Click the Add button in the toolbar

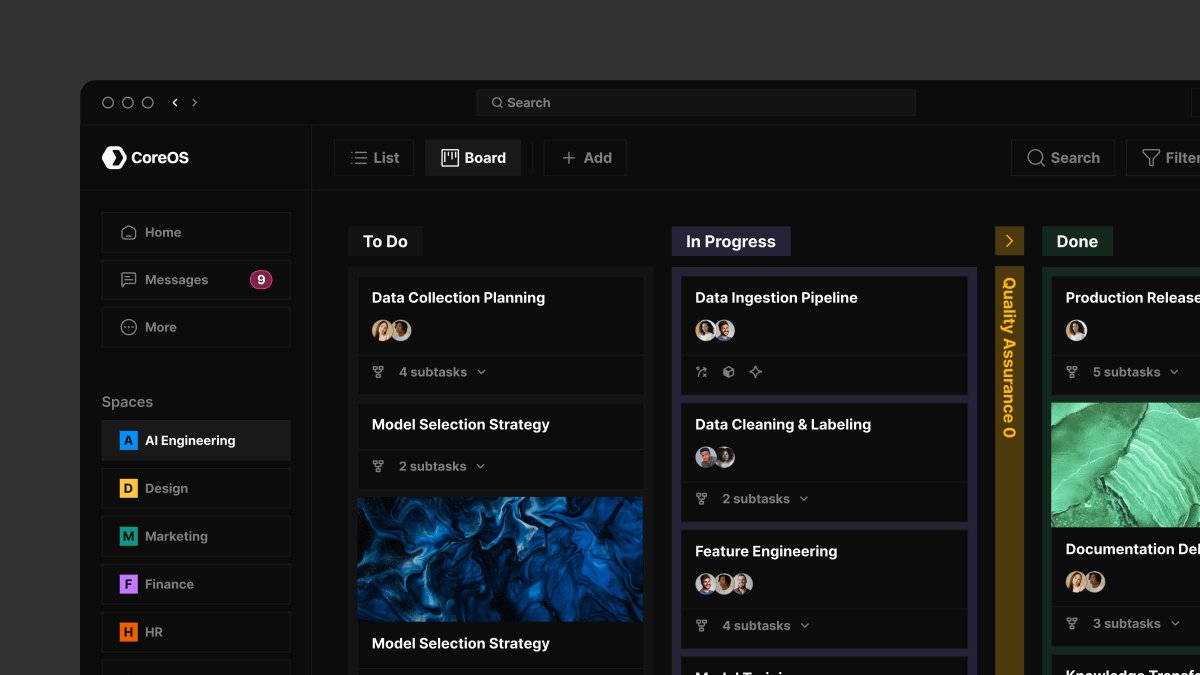tap(585, 157)
